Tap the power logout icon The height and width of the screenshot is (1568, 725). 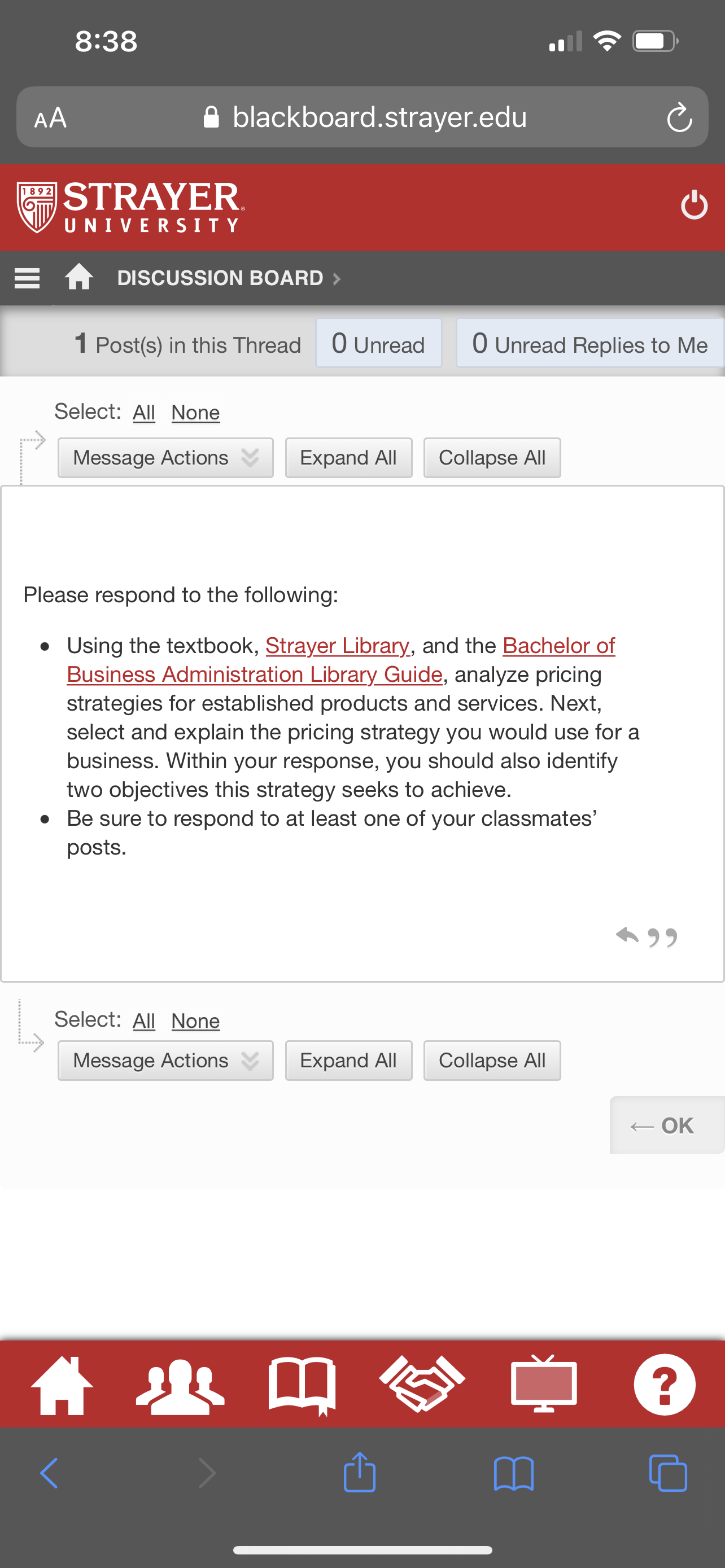pyautogui.click(x=694, y=205)
